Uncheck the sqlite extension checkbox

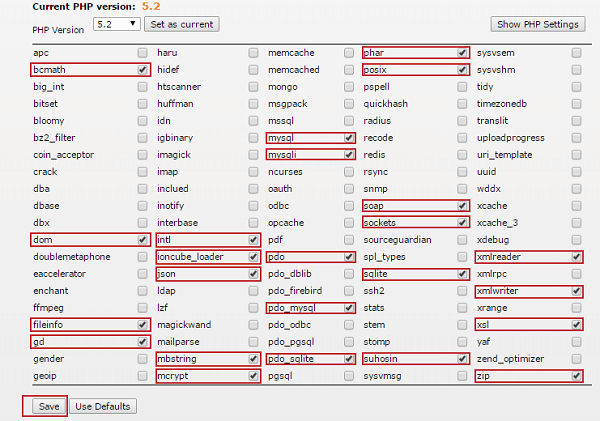462,274
